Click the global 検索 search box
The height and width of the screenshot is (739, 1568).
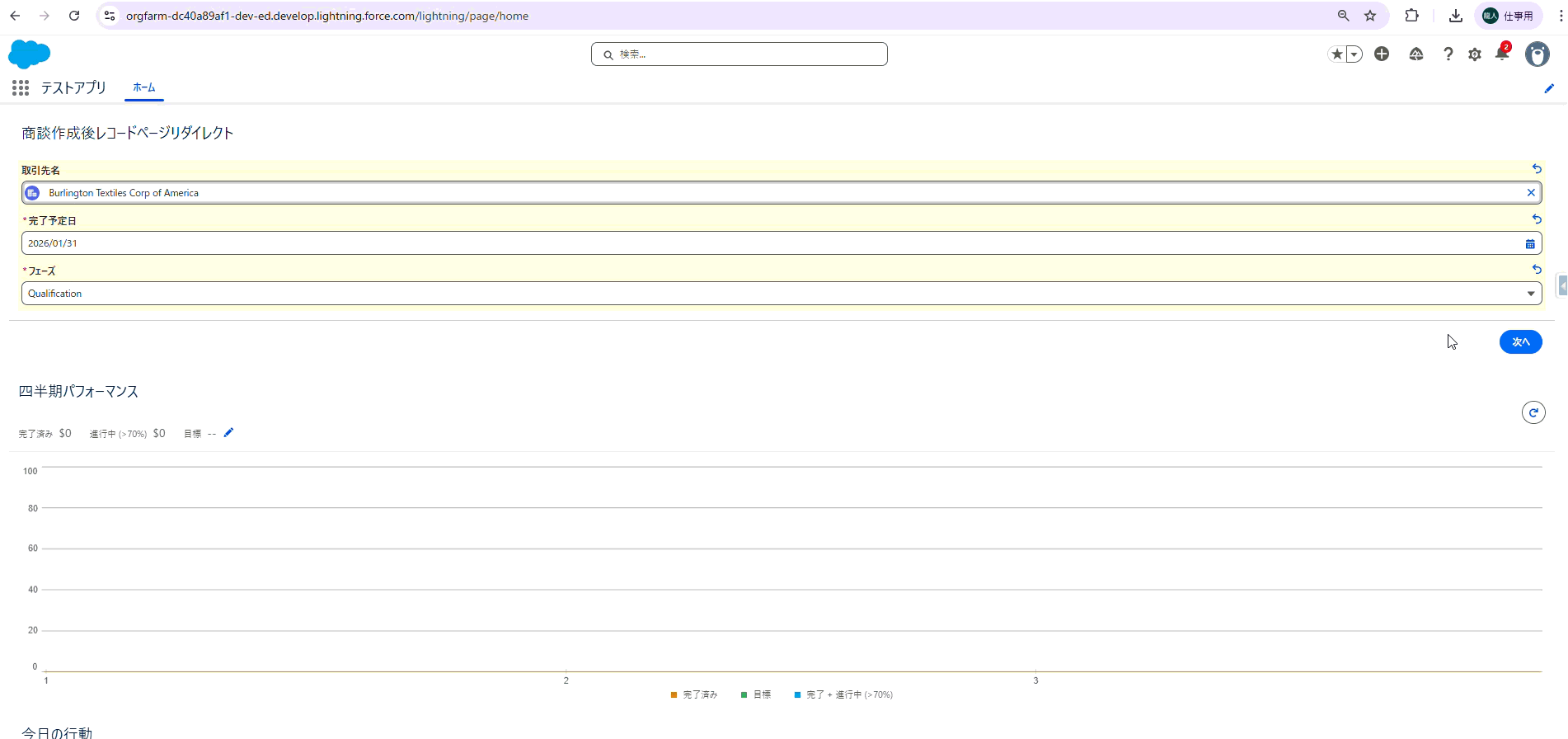(739, 54)
